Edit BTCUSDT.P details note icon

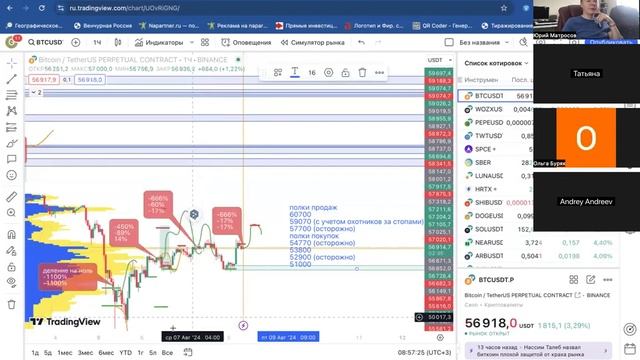pos(590,280)
